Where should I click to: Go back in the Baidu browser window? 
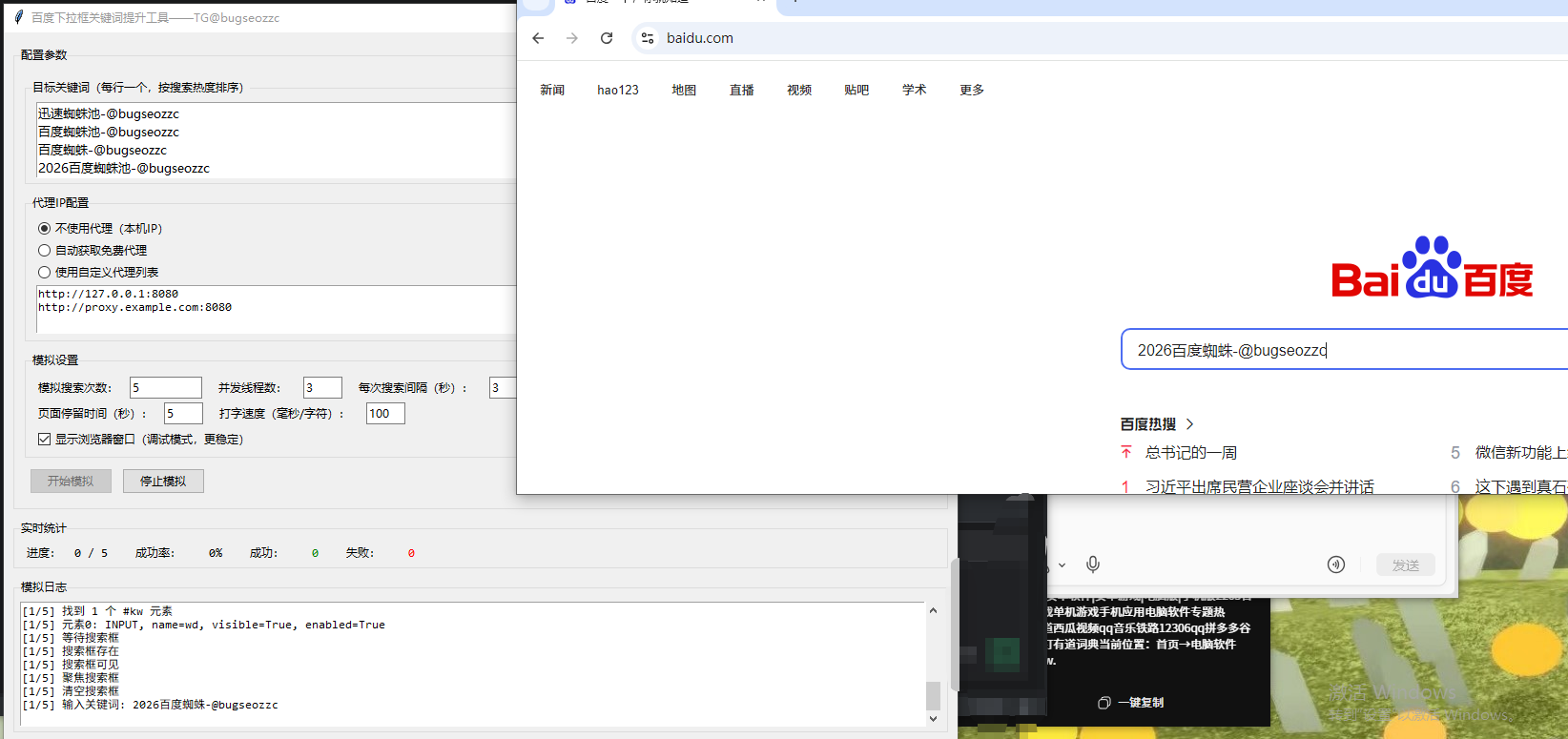pyautogui.click(x=538, y=38)
